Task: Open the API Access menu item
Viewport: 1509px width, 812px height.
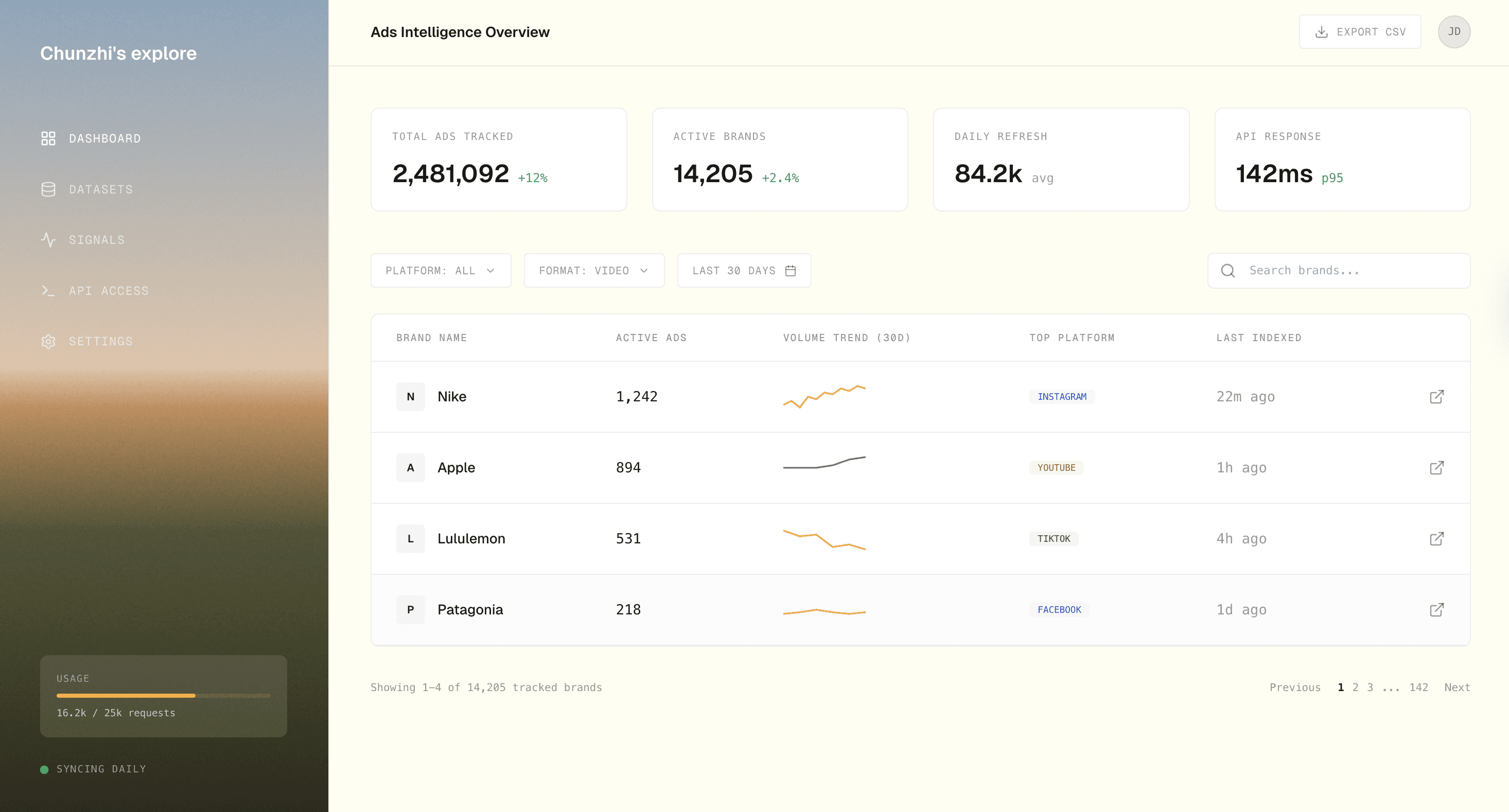Action: [x=109, y=291]
